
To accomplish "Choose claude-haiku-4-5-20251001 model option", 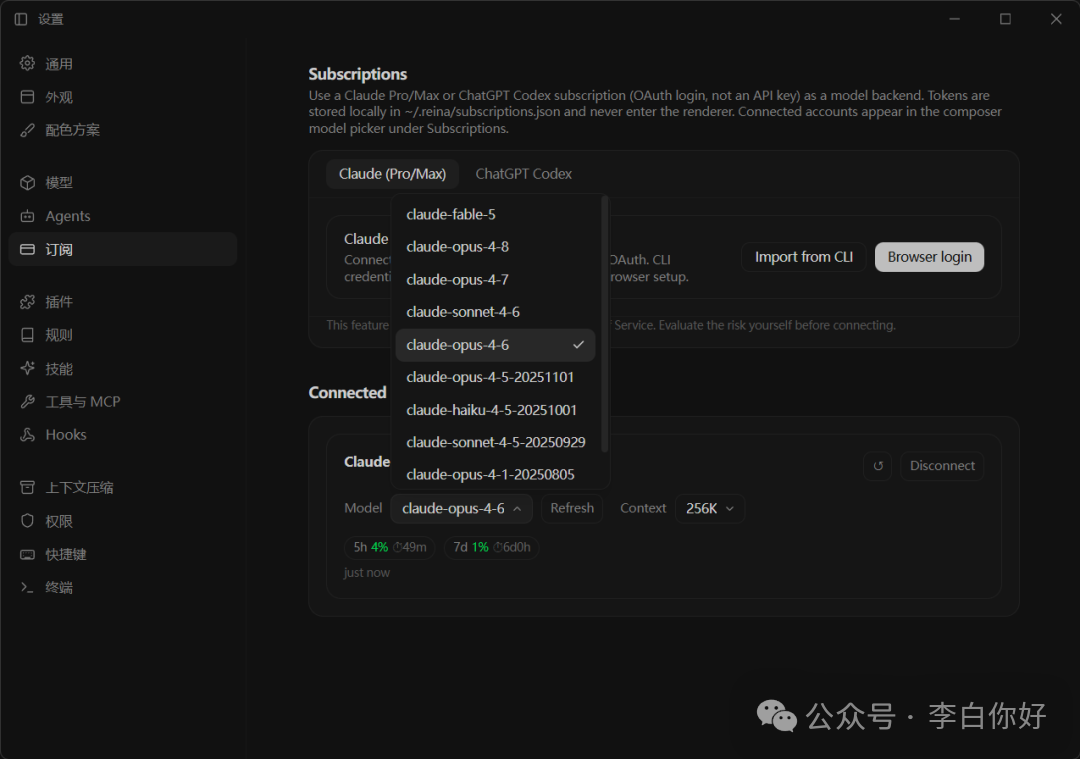I will 495,410.
